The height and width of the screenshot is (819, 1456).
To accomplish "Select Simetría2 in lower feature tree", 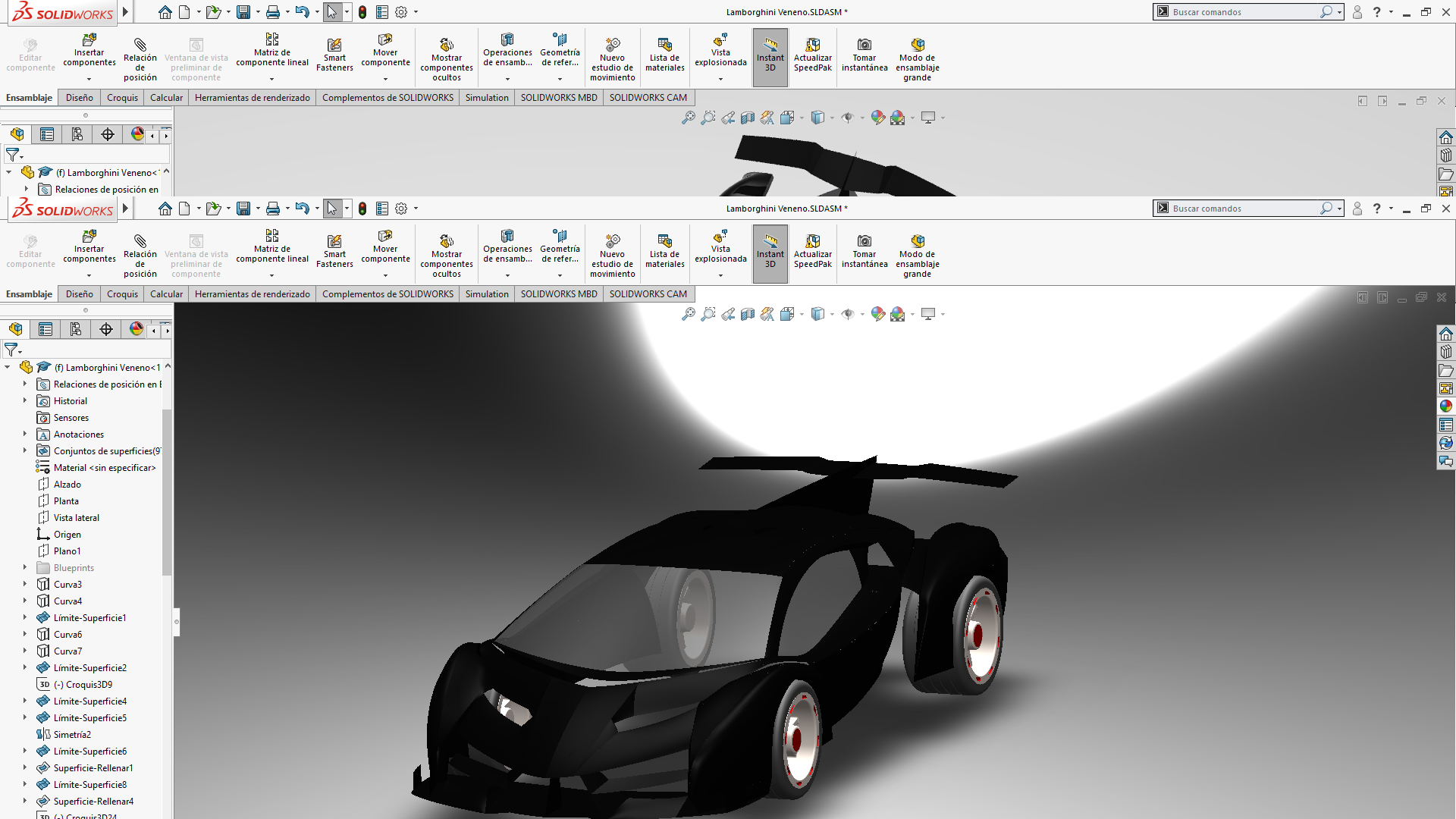I will (72, 735).
